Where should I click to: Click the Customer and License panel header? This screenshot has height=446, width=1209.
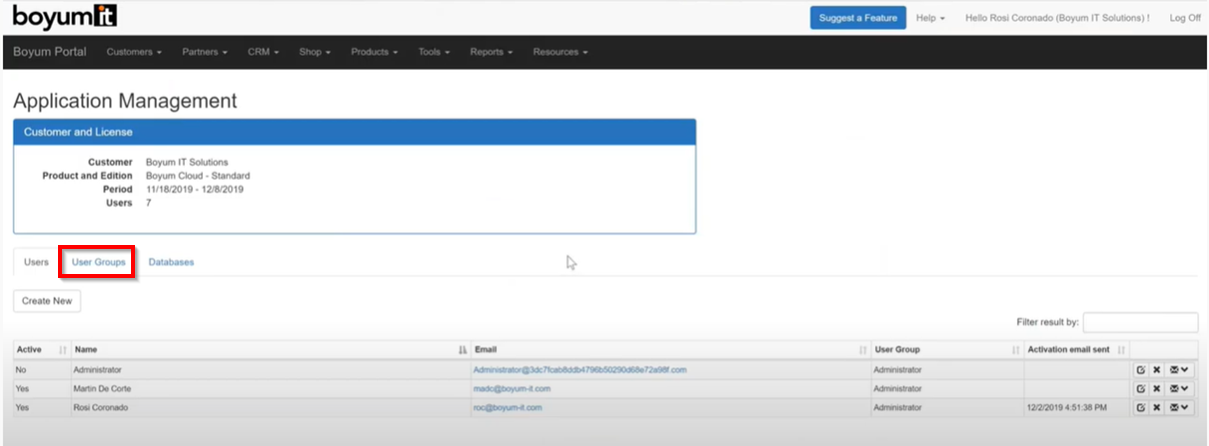coord(355,132)
